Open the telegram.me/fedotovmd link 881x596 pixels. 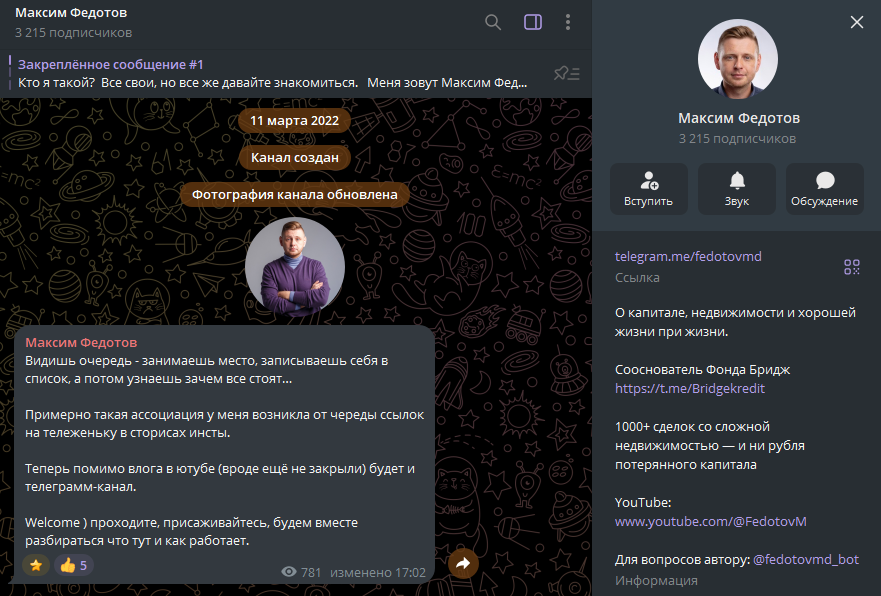688,257
